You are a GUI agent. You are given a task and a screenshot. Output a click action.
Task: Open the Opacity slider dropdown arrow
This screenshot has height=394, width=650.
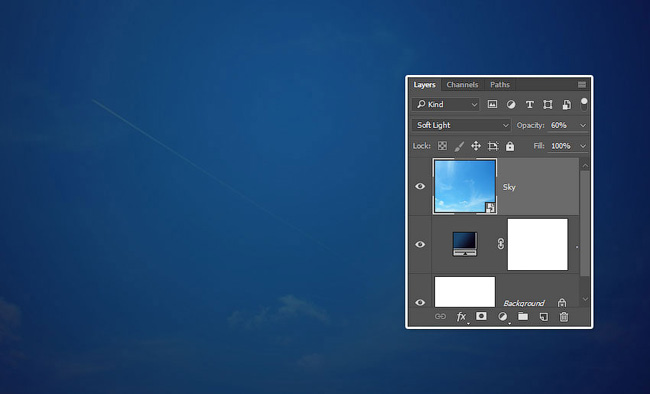[583, 125]
